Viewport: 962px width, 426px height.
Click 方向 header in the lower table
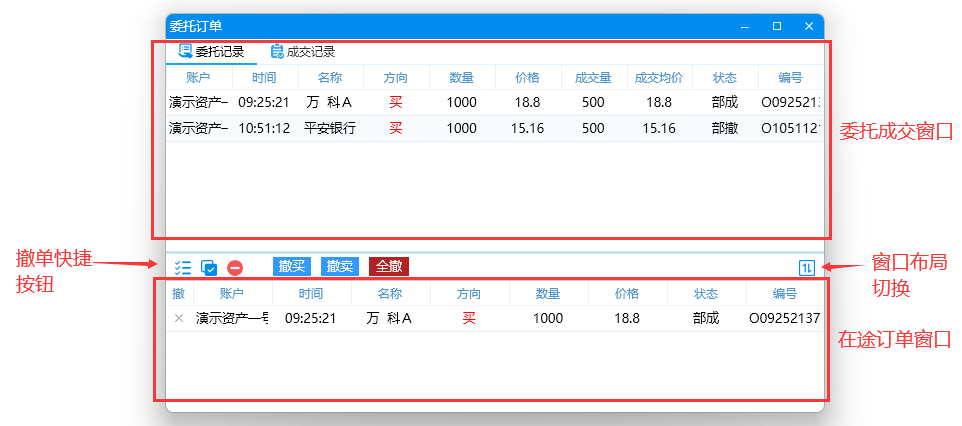(469, 294)
